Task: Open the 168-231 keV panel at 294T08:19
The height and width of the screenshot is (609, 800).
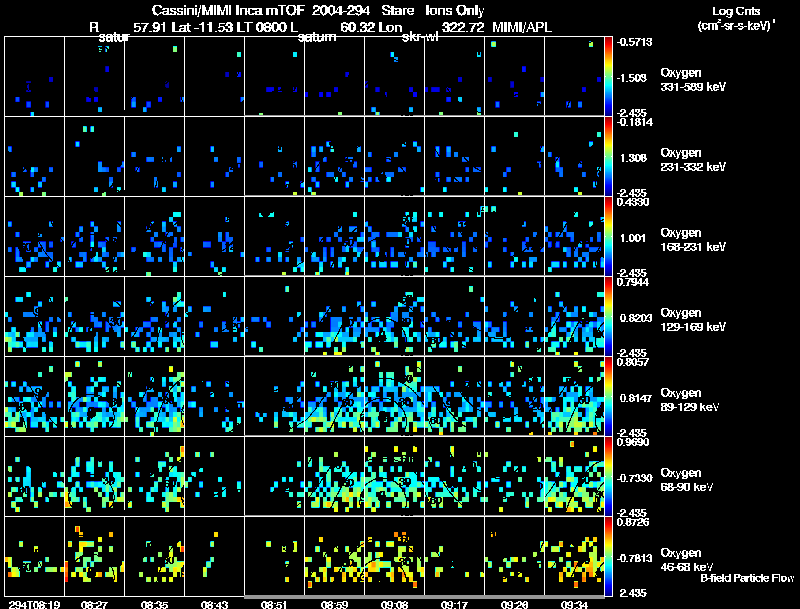Action: tap(34, 237)
